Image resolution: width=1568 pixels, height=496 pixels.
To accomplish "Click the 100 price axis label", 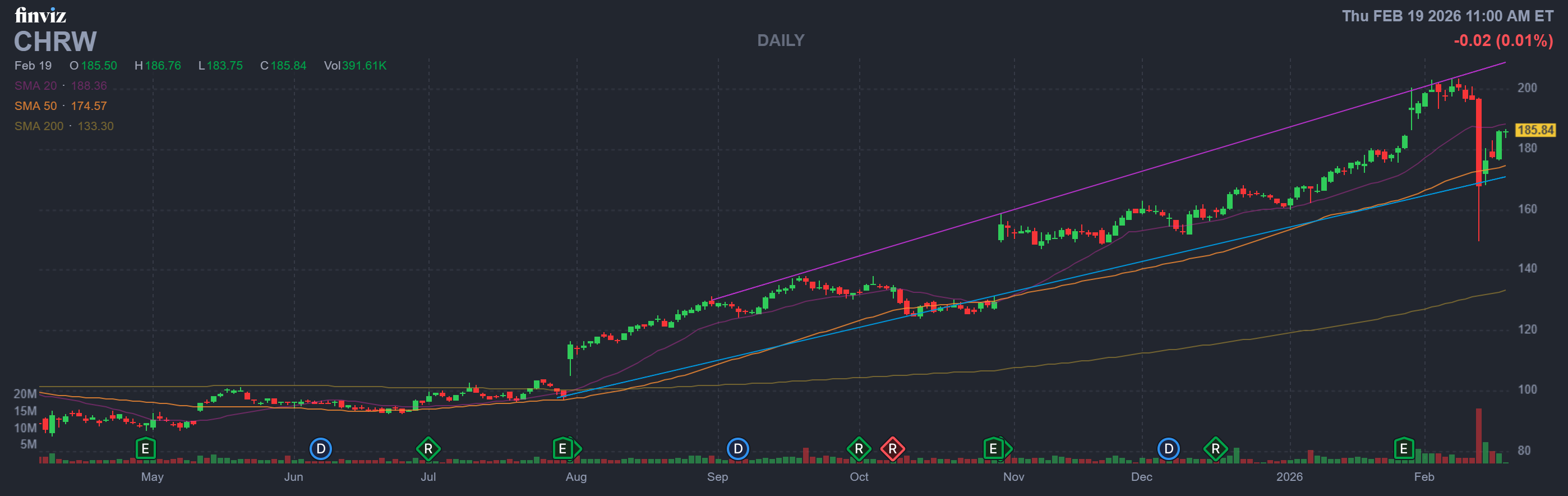I will [1527, 389].
